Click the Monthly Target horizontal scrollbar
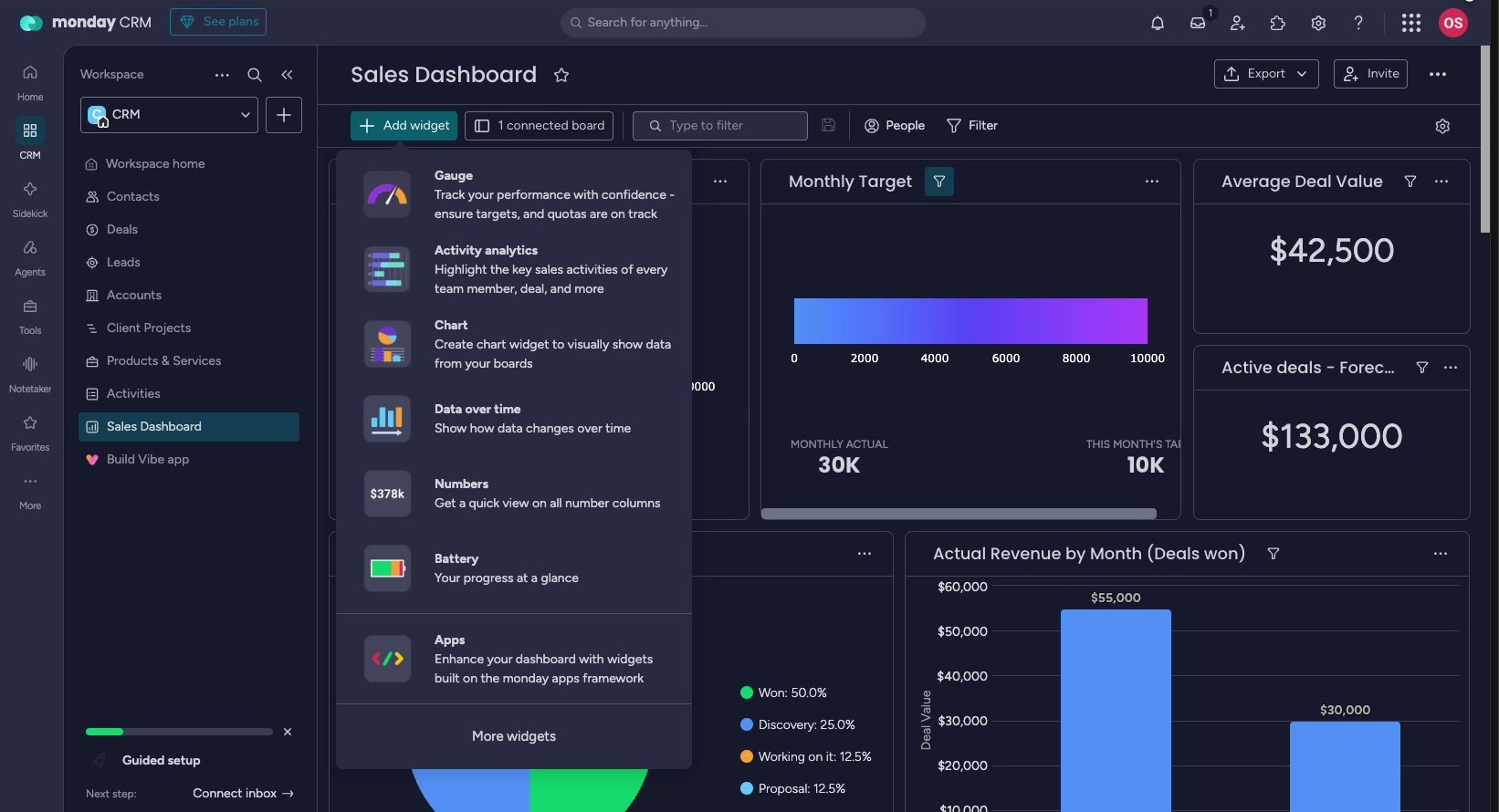1499x812 pixels. point(959,514)
